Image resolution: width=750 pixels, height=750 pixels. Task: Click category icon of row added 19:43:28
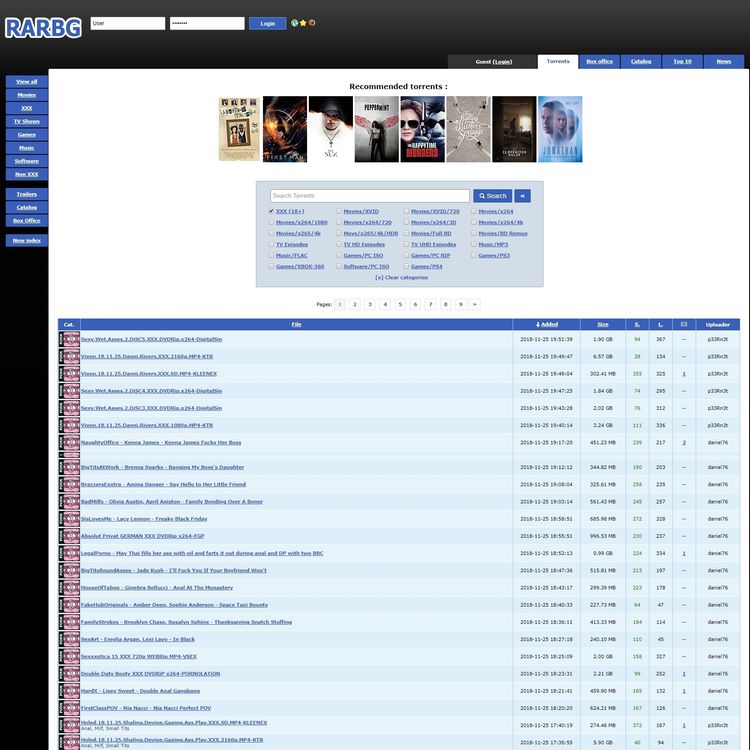click(69, 408)
